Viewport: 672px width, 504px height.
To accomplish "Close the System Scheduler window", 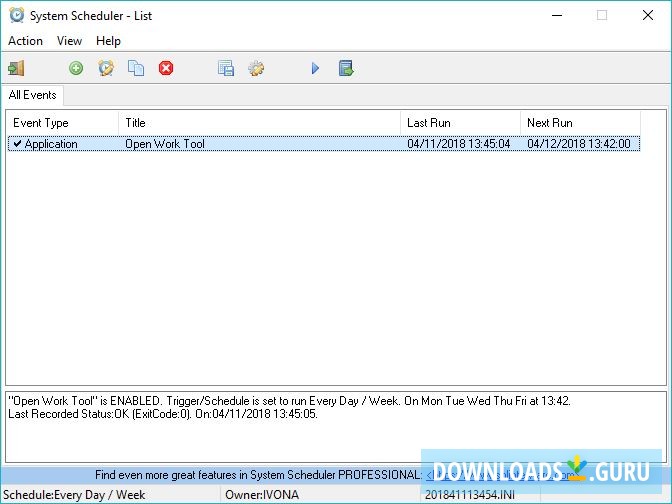I will [x=648, y=15].
